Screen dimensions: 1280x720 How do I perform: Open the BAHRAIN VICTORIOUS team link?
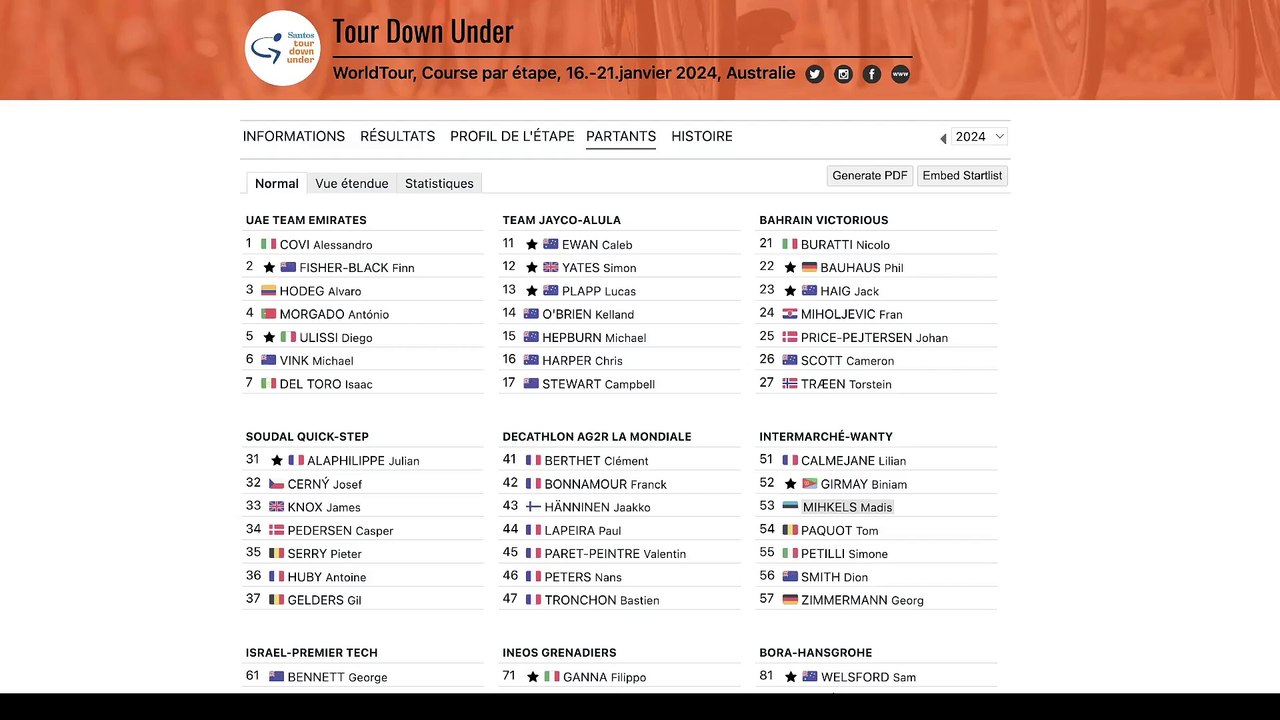[824, 220]
